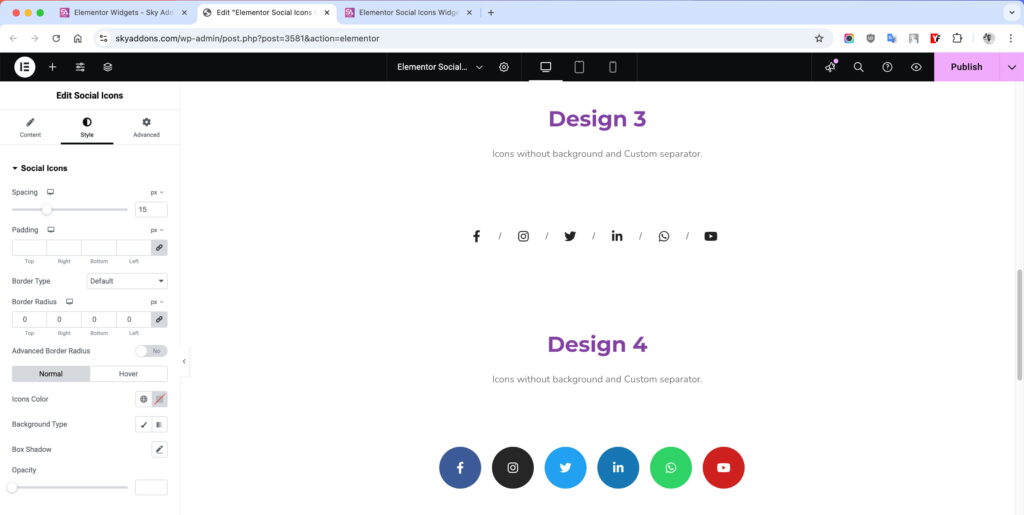Click the Padding Top field
This screenshot has width=1024, height=515.
(x=29, y=247)
